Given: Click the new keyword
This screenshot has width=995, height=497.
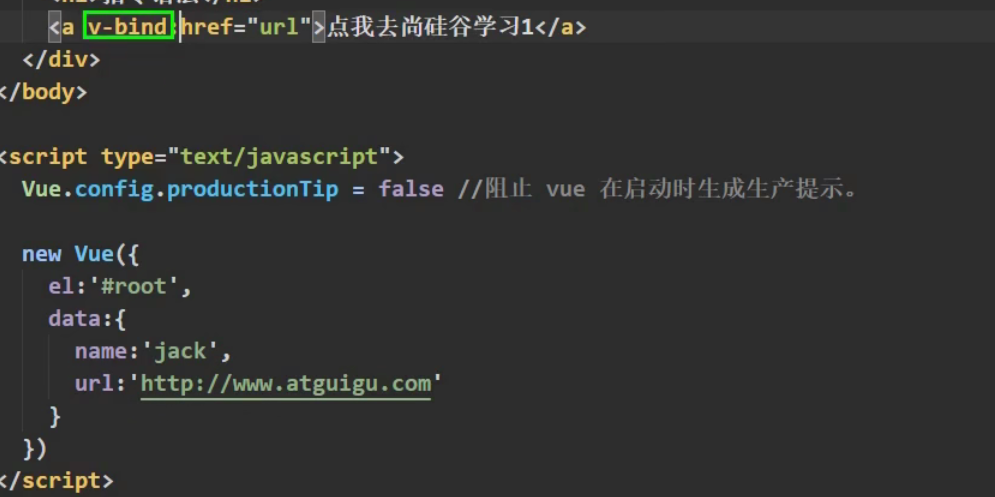Looking at the screenshot, I should [x=41, y=254].
